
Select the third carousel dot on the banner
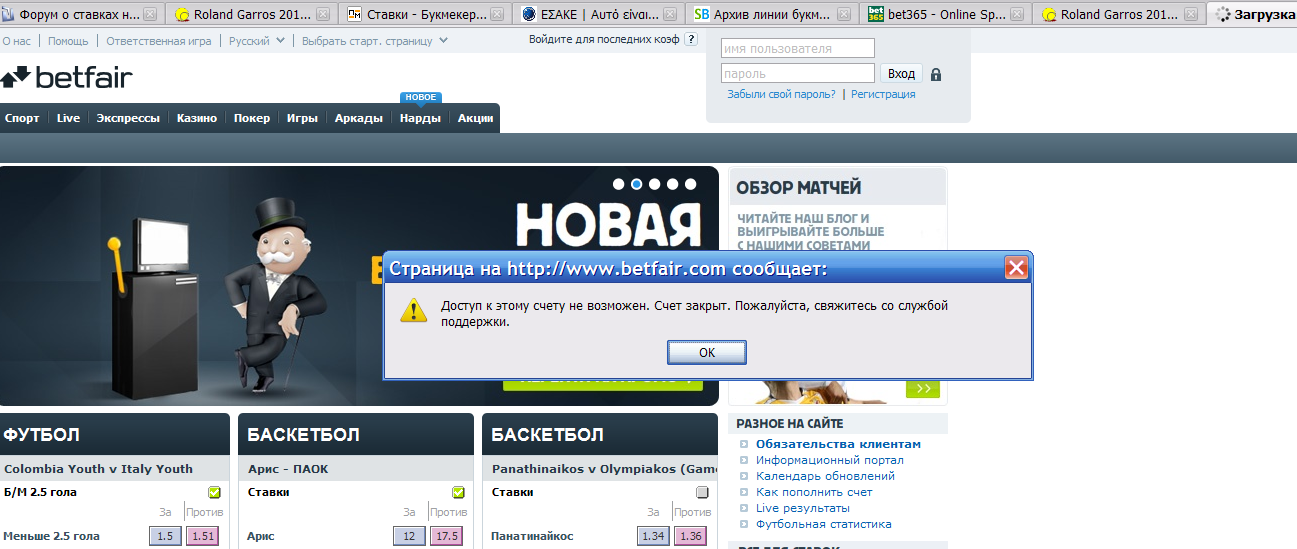point(654,184)
